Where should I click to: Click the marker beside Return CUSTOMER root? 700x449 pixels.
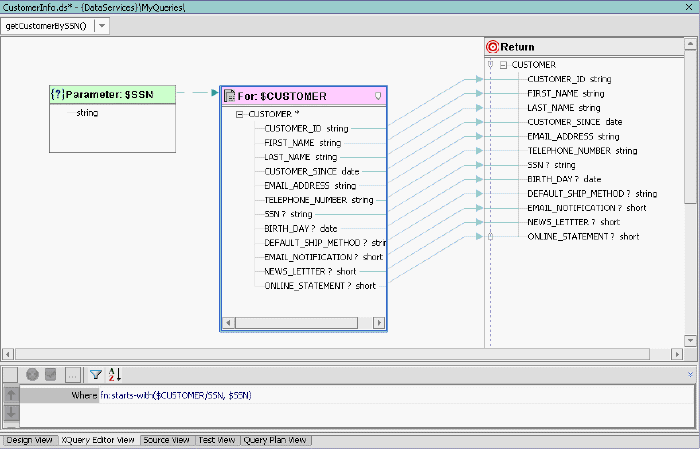click(490, 65)
